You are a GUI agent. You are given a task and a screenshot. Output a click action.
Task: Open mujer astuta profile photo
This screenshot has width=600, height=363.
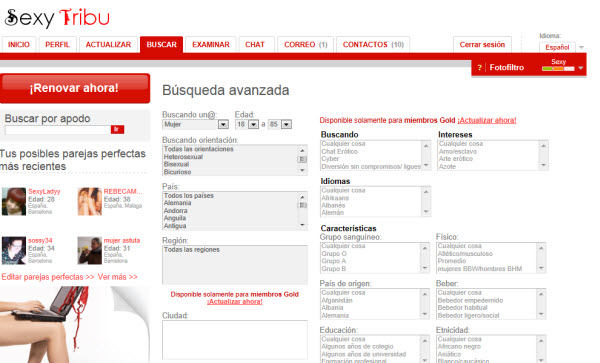coord(90,251)
